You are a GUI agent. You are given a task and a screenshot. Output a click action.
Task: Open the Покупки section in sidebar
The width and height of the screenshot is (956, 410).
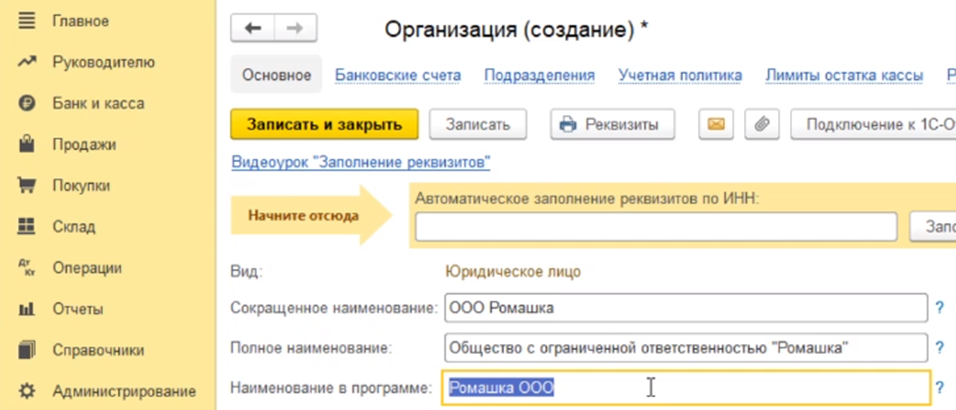point(81,185)
